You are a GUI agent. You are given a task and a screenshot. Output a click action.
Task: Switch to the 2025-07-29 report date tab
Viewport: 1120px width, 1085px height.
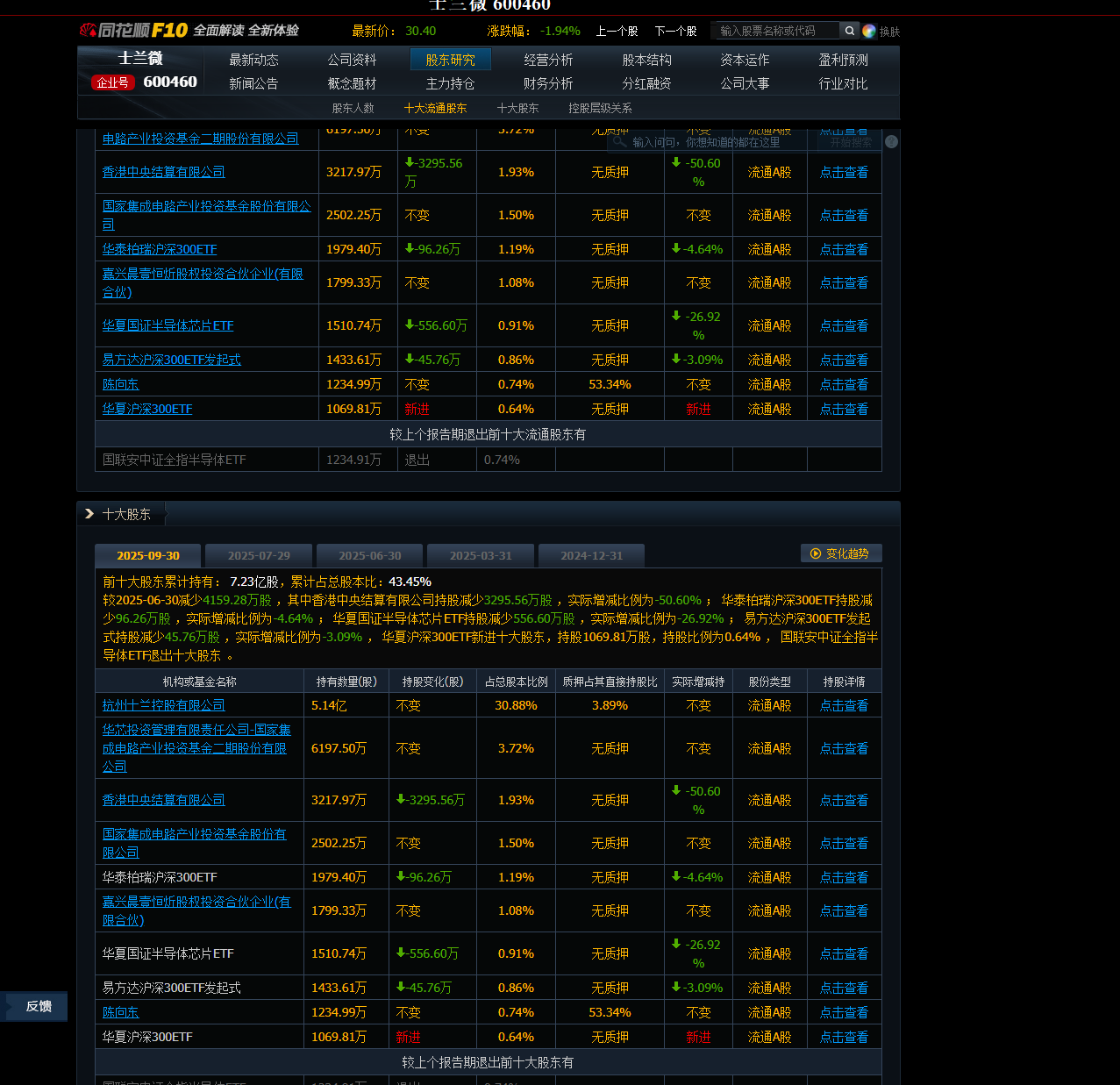[259, 555]
